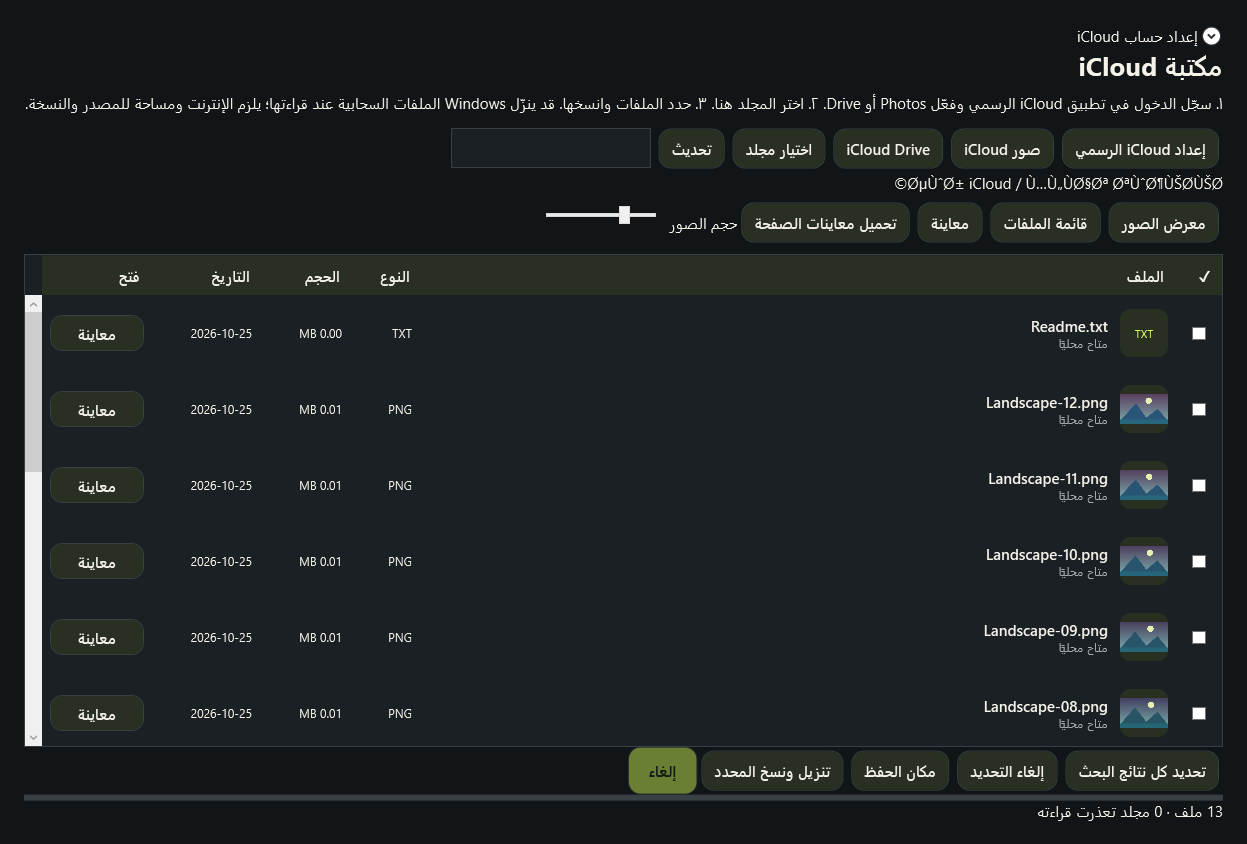Switch to قائمة الملفات view
The height and width of the screenshot is (844, 1247).
coord(1046,223)
